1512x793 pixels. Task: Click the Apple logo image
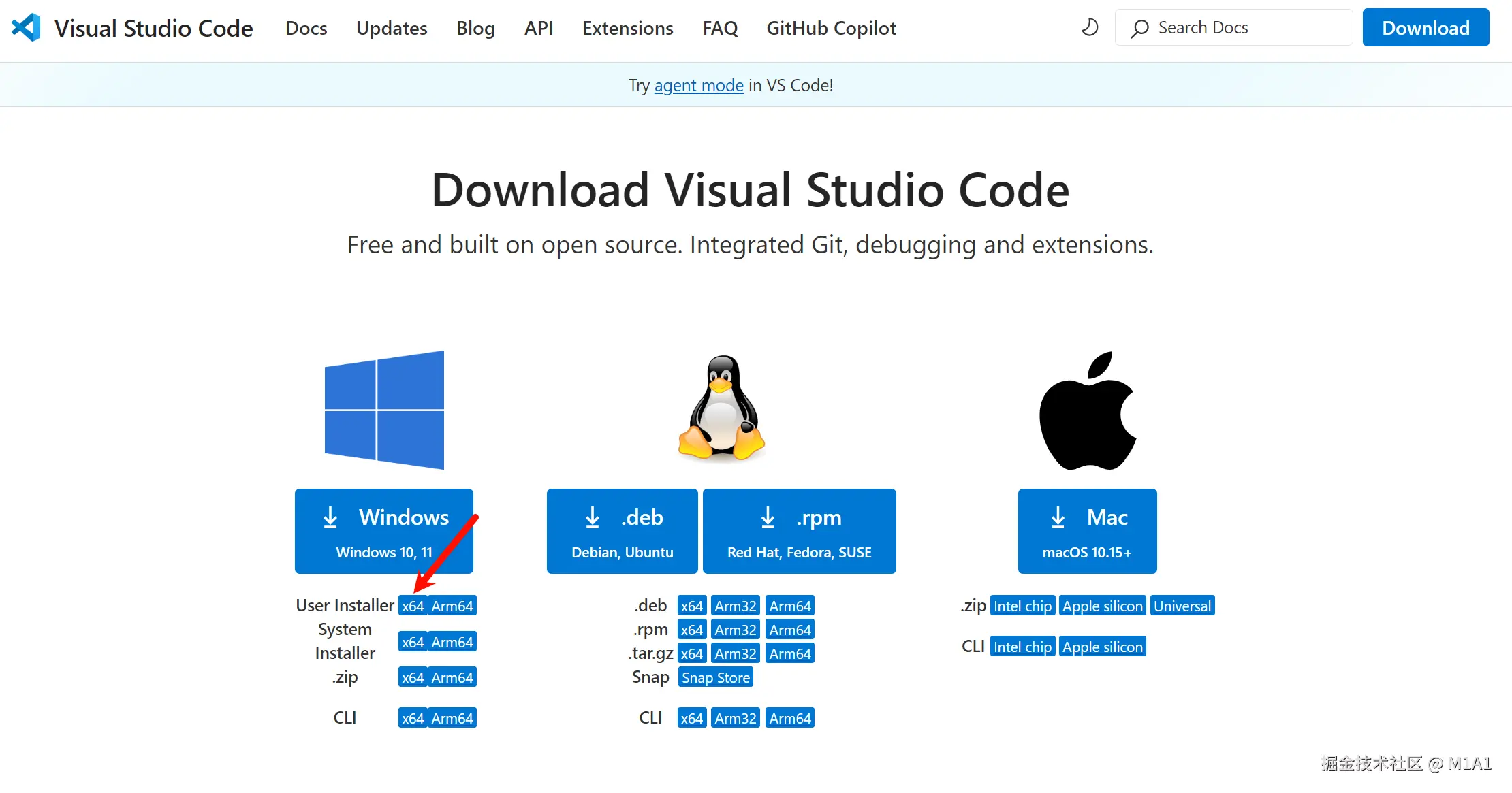tap(1087, 410)
